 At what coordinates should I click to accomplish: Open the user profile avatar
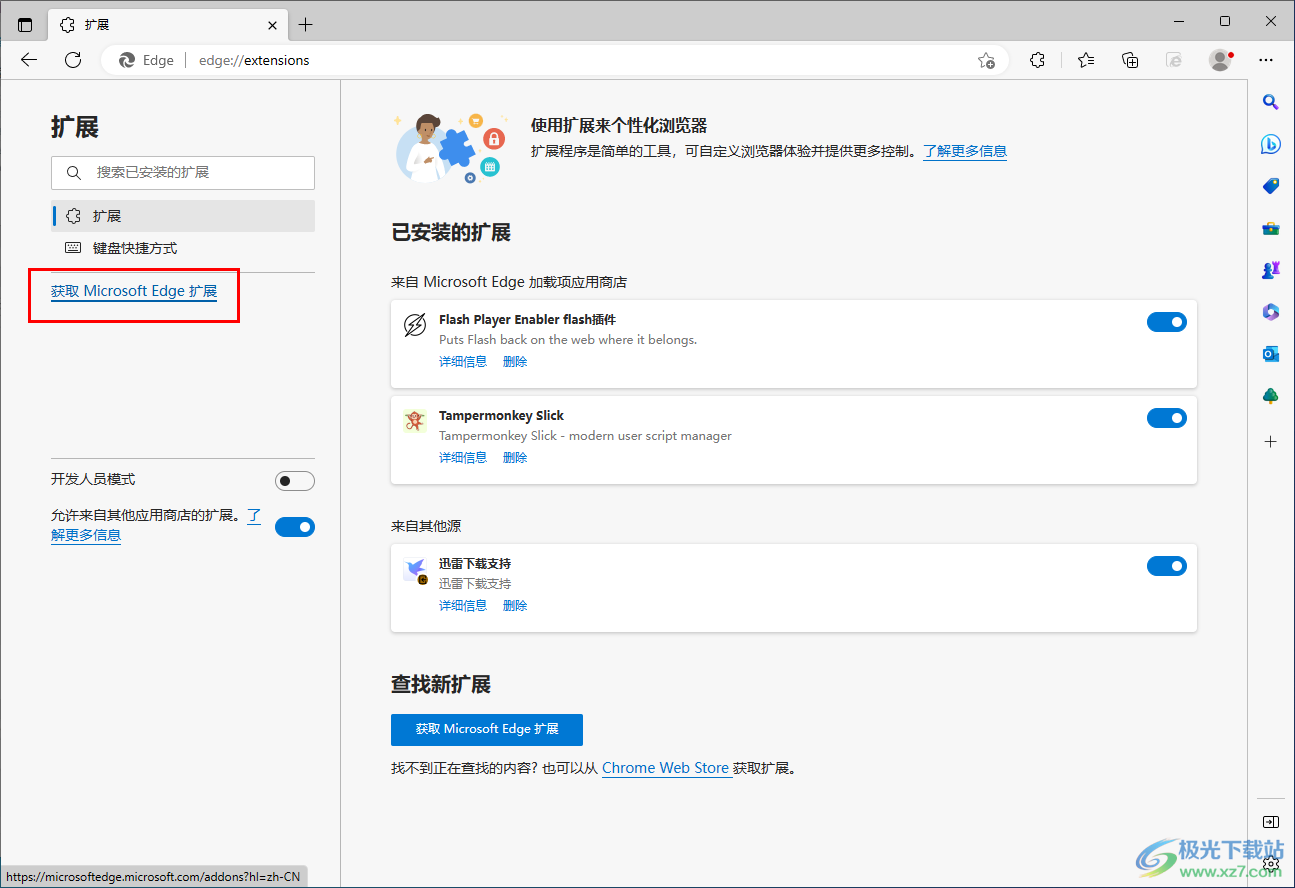(1220, 60)
